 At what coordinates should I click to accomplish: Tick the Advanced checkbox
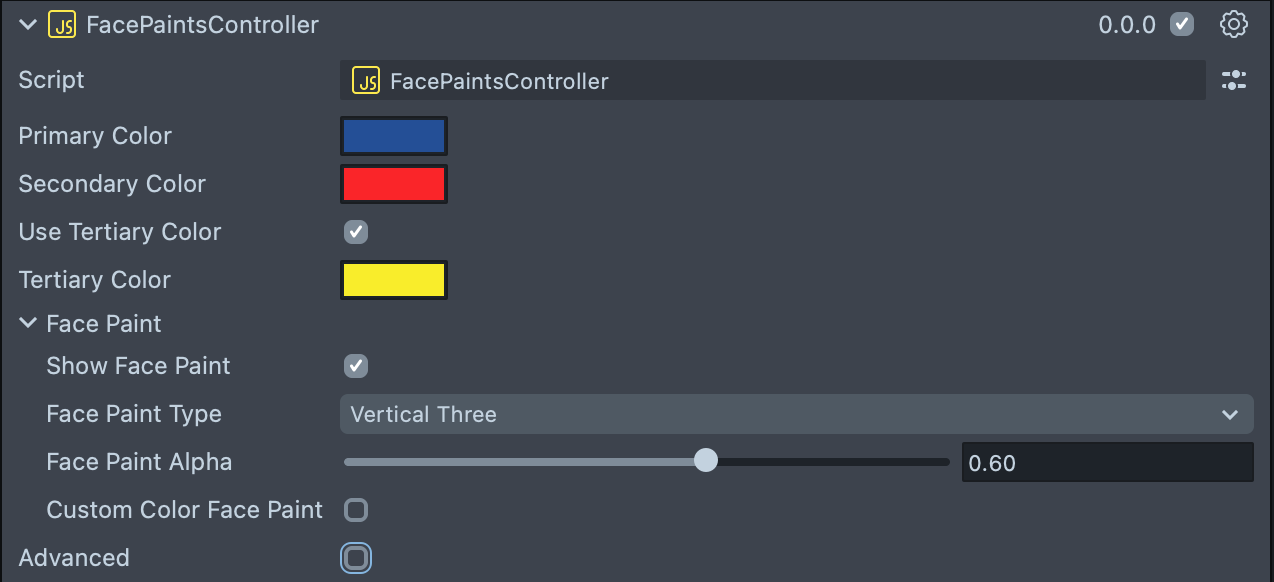356,558
